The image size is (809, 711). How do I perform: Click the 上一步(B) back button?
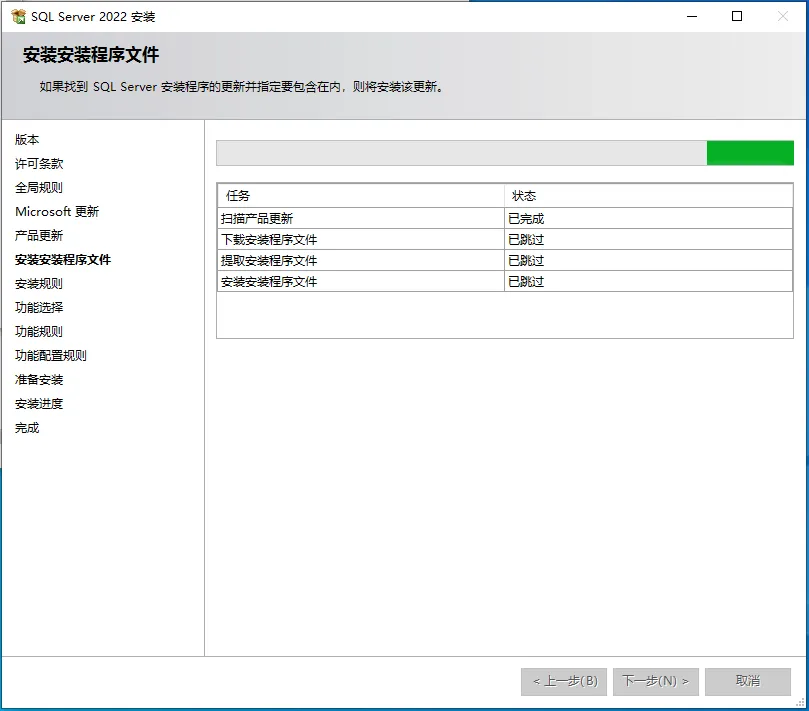tap(564, 682)
